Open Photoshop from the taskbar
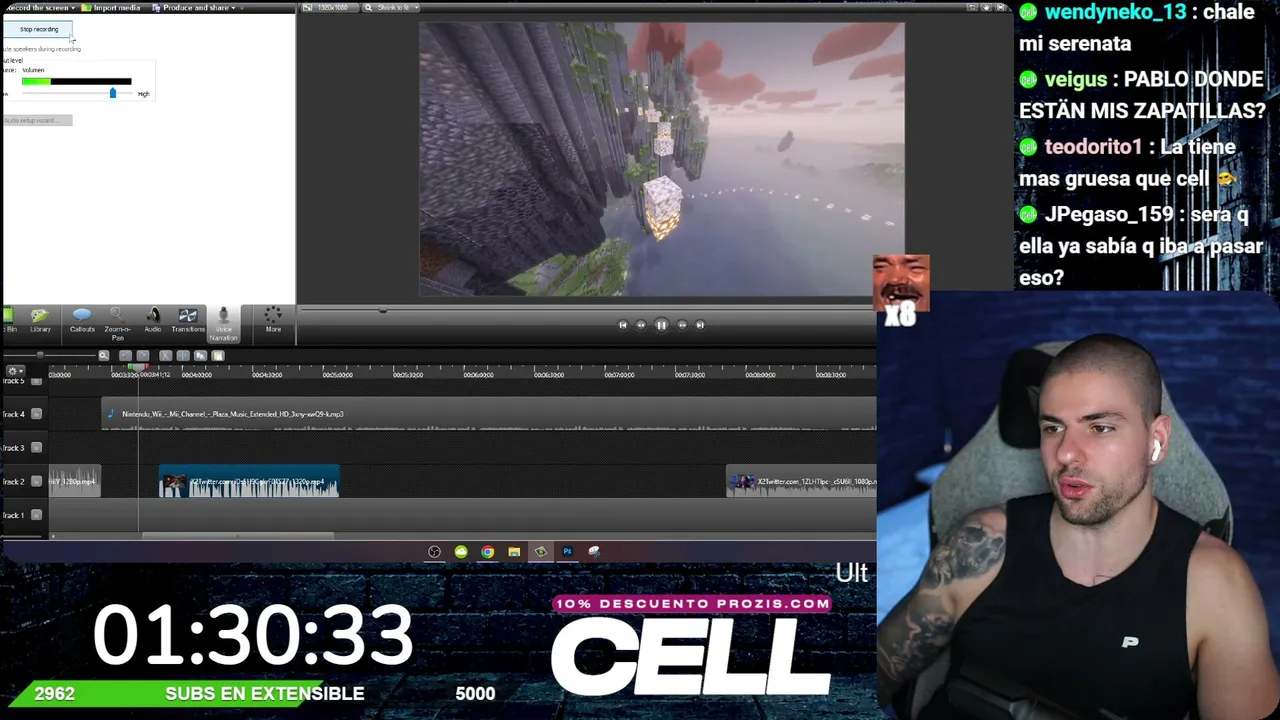 point(567,551)
